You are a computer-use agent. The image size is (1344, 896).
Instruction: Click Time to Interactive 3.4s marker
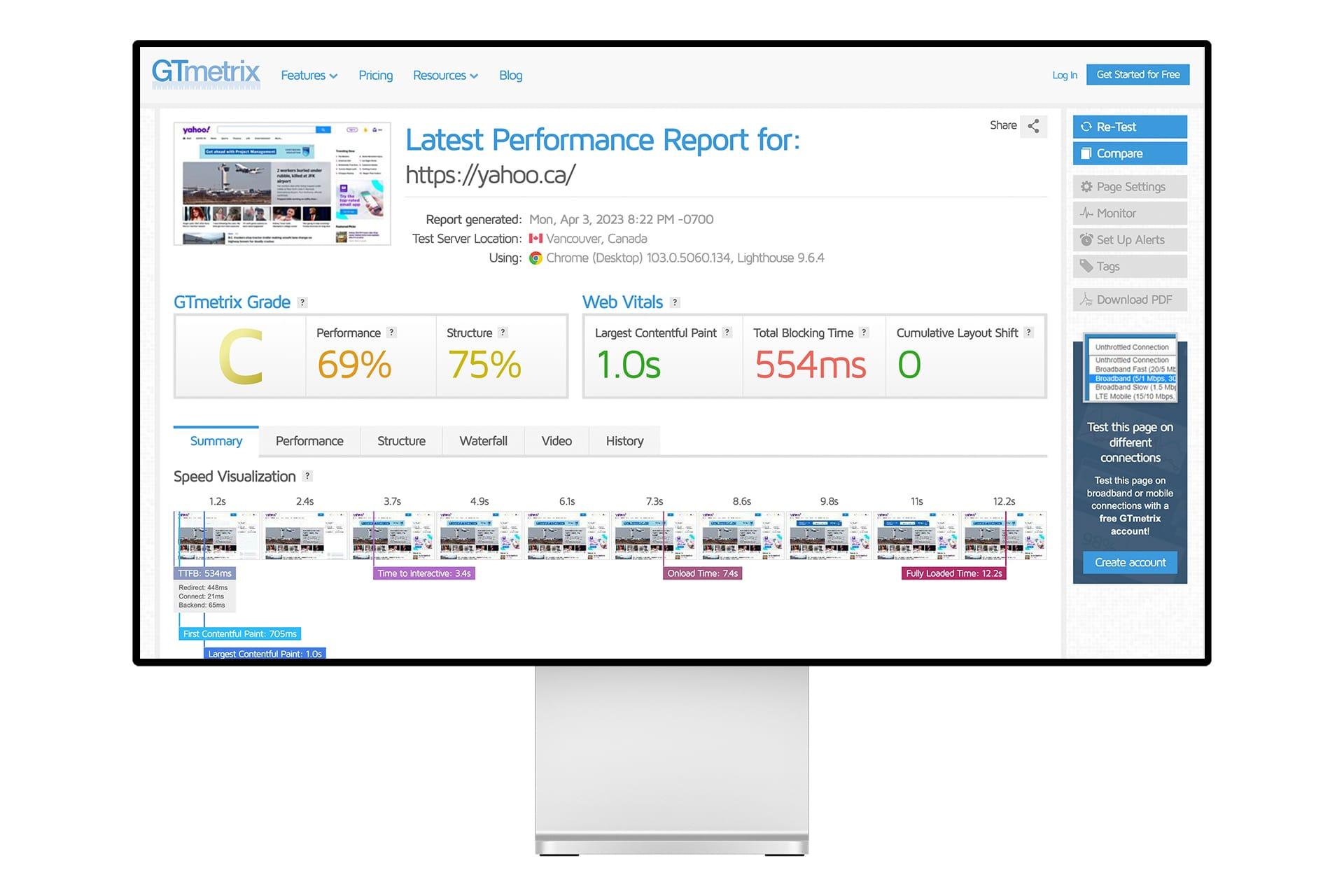tap(424, 573)
